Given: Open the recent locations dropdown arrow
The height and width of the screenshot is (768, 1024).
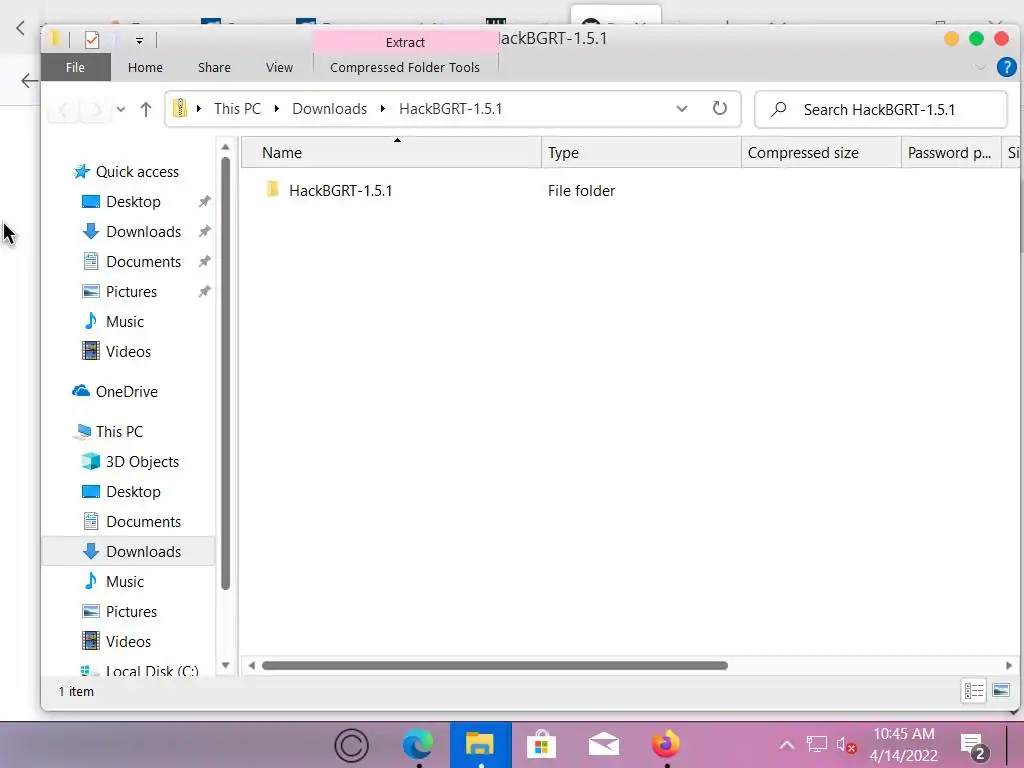Looking at the screenshot, I should point(121,109).
